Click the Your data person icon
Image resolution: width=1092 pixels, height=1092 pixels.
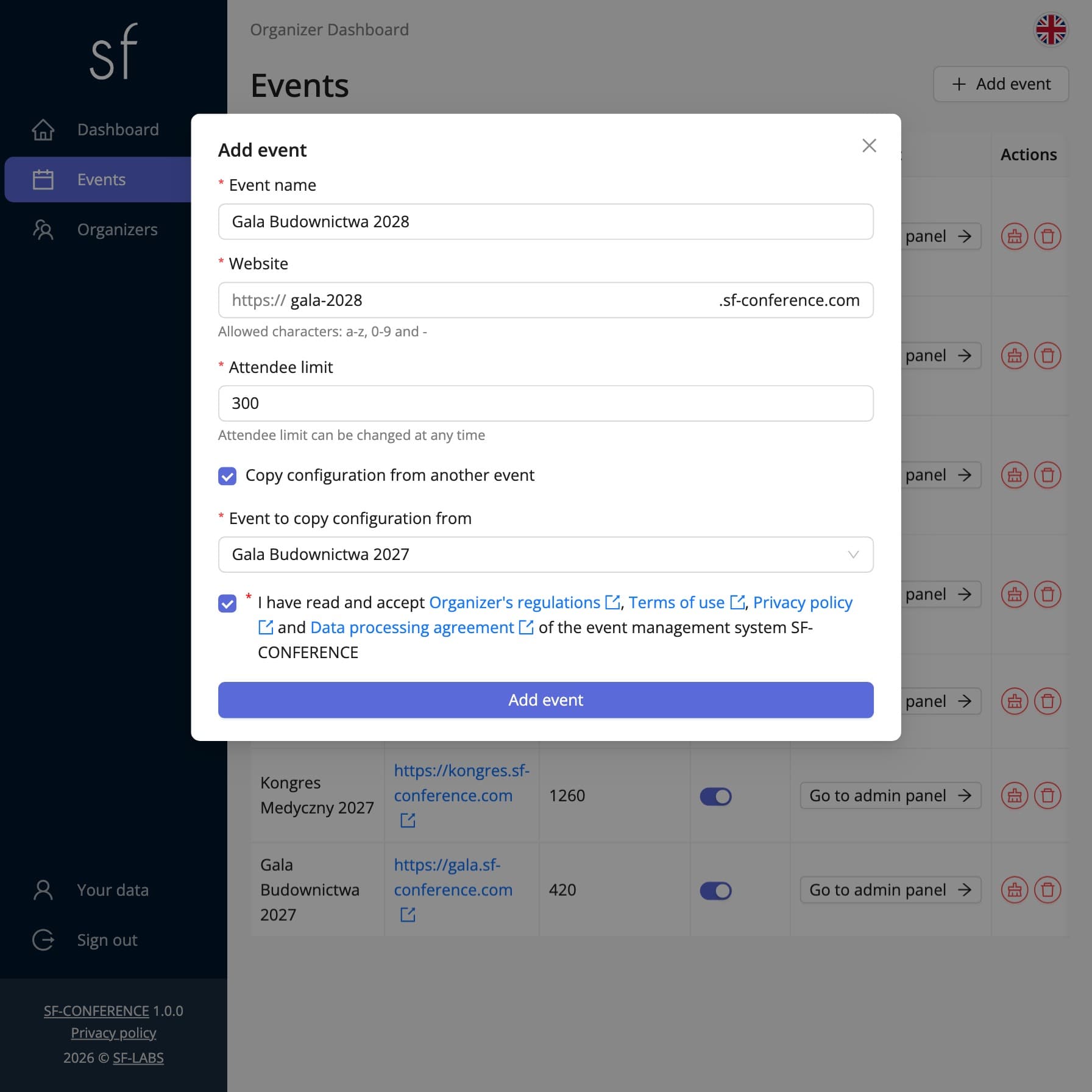tap(43, 890)
